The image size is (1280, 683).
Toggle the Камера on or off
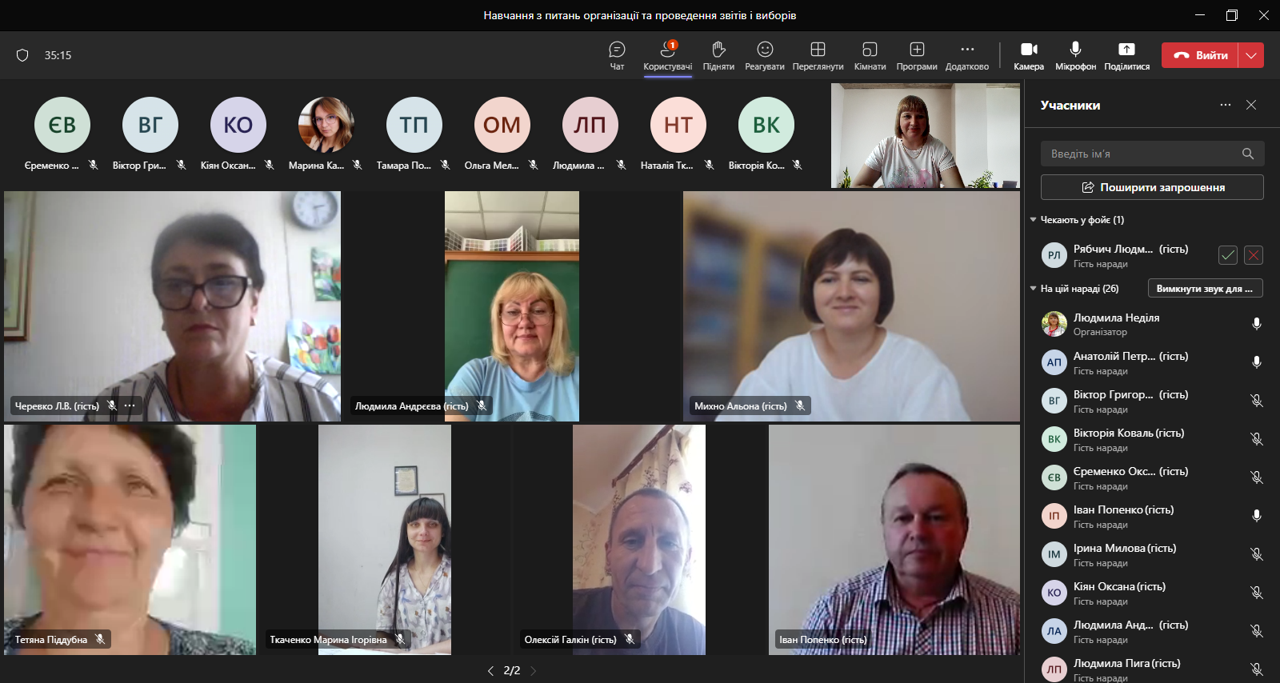coord(1028,55)
